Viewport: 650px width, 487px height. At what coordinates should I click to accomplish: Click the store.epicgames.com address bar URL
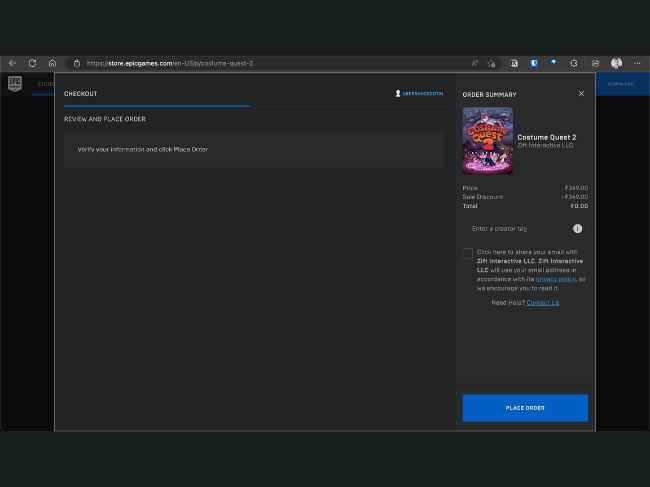click(170, 63)
